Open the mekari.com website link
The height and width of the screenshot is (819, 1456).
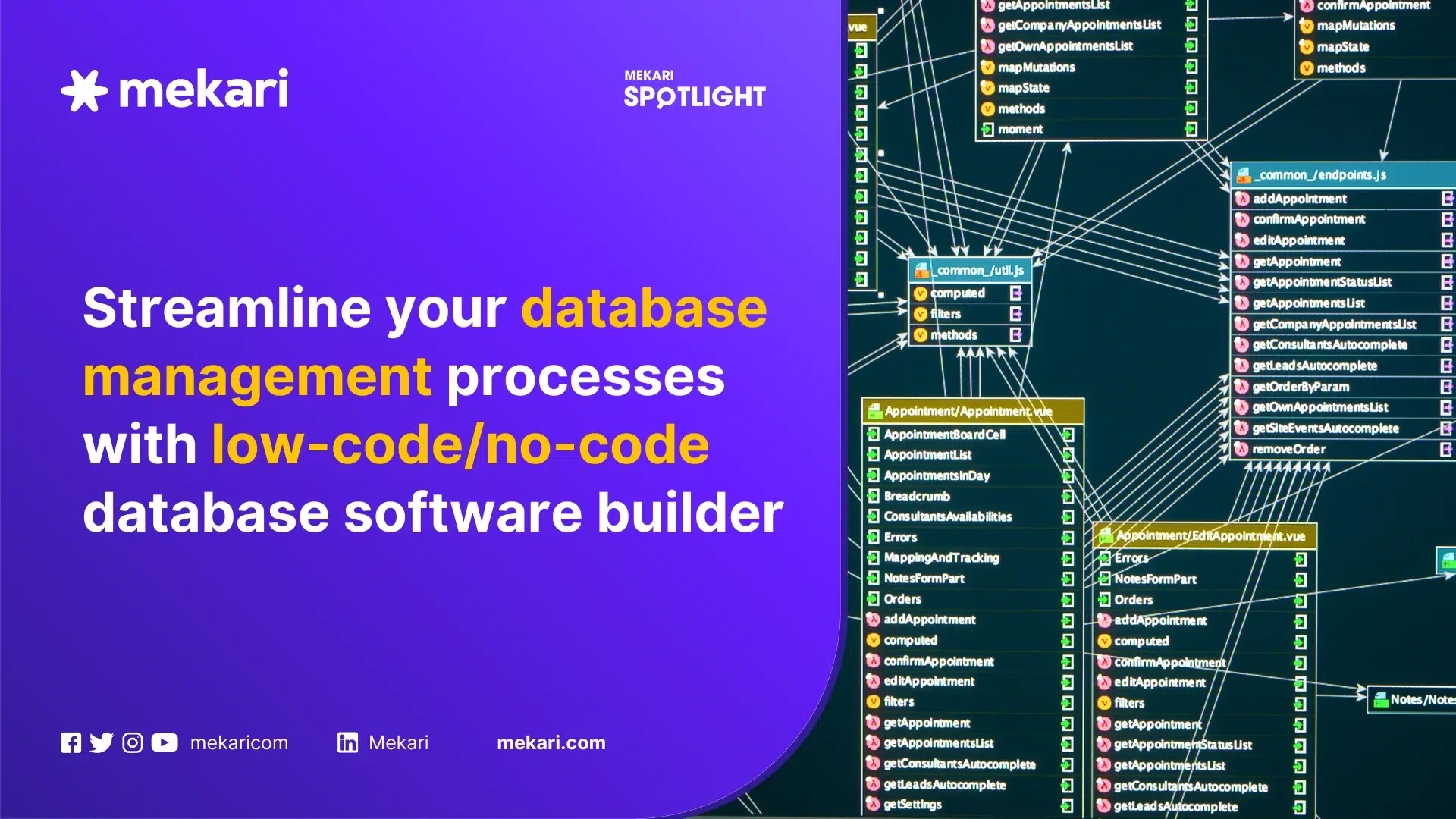pos(551,743)
